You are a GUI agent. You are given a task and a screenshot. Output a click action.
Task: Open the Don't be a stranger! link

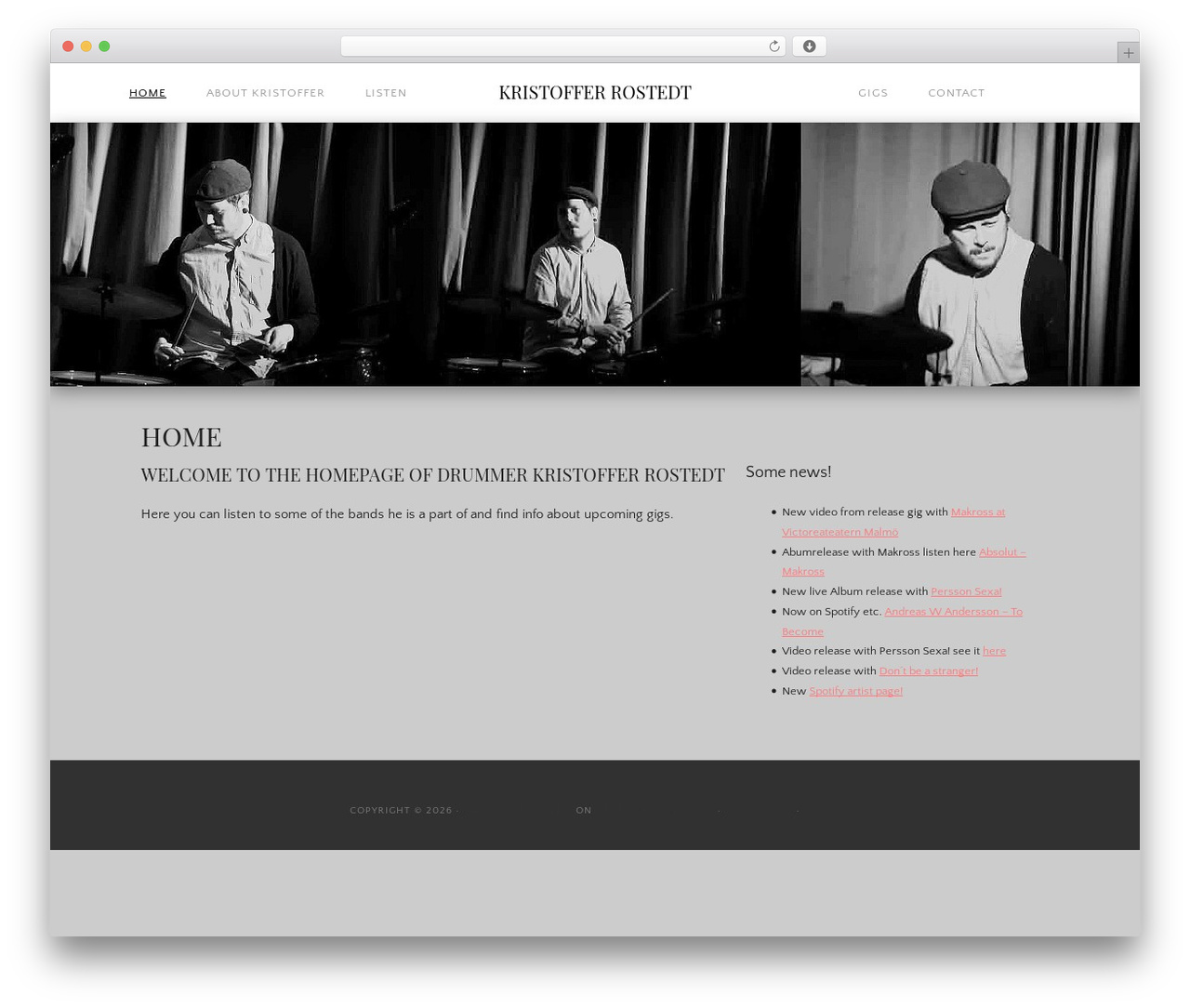coord(928,671)
